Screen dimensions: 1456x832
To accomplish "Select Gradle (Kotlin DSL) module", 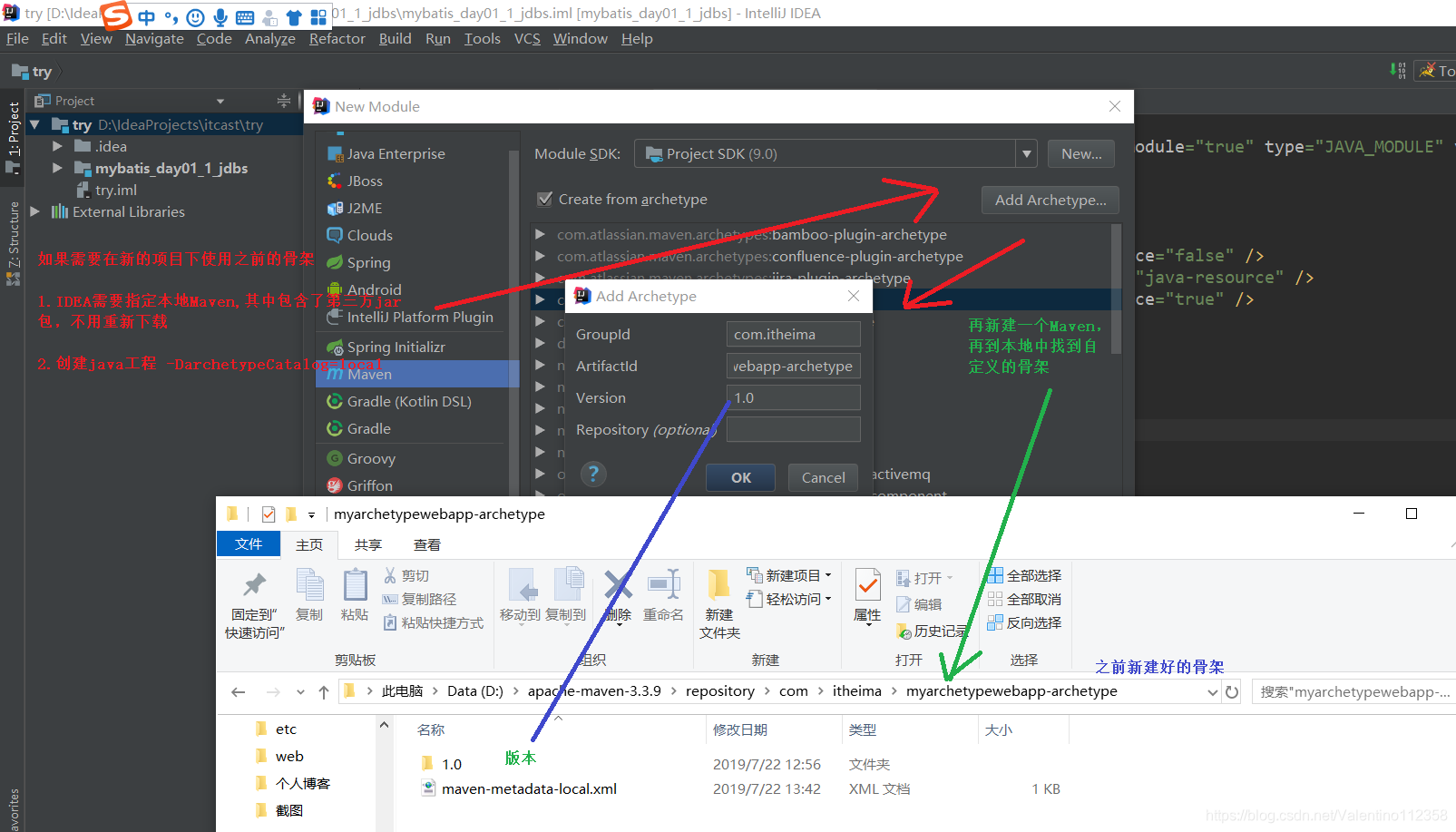I will pyautogui.click(x=399, y=402).
